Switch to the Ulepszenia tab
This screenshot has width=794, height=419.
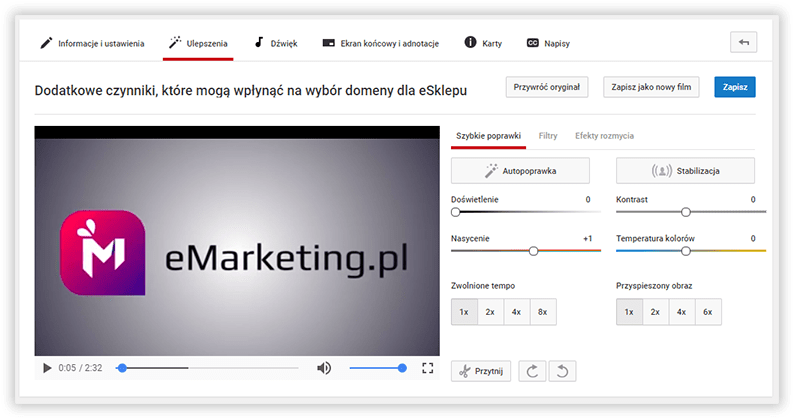coord(198,44)
